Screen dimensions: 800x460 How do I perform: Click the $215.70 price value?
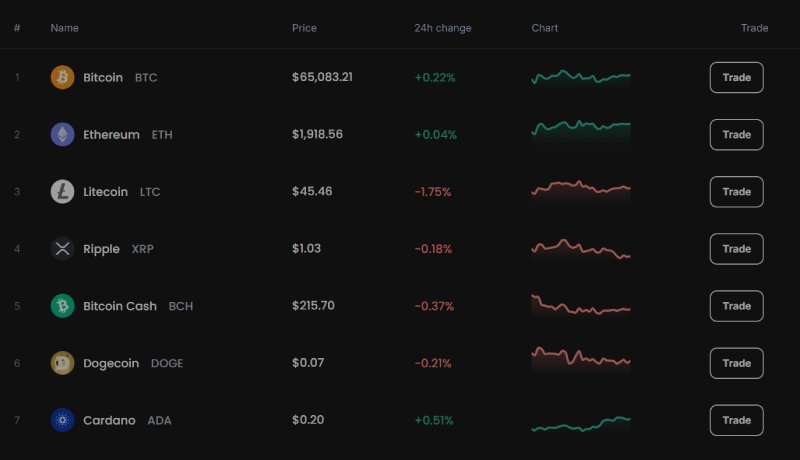point(313,305)
